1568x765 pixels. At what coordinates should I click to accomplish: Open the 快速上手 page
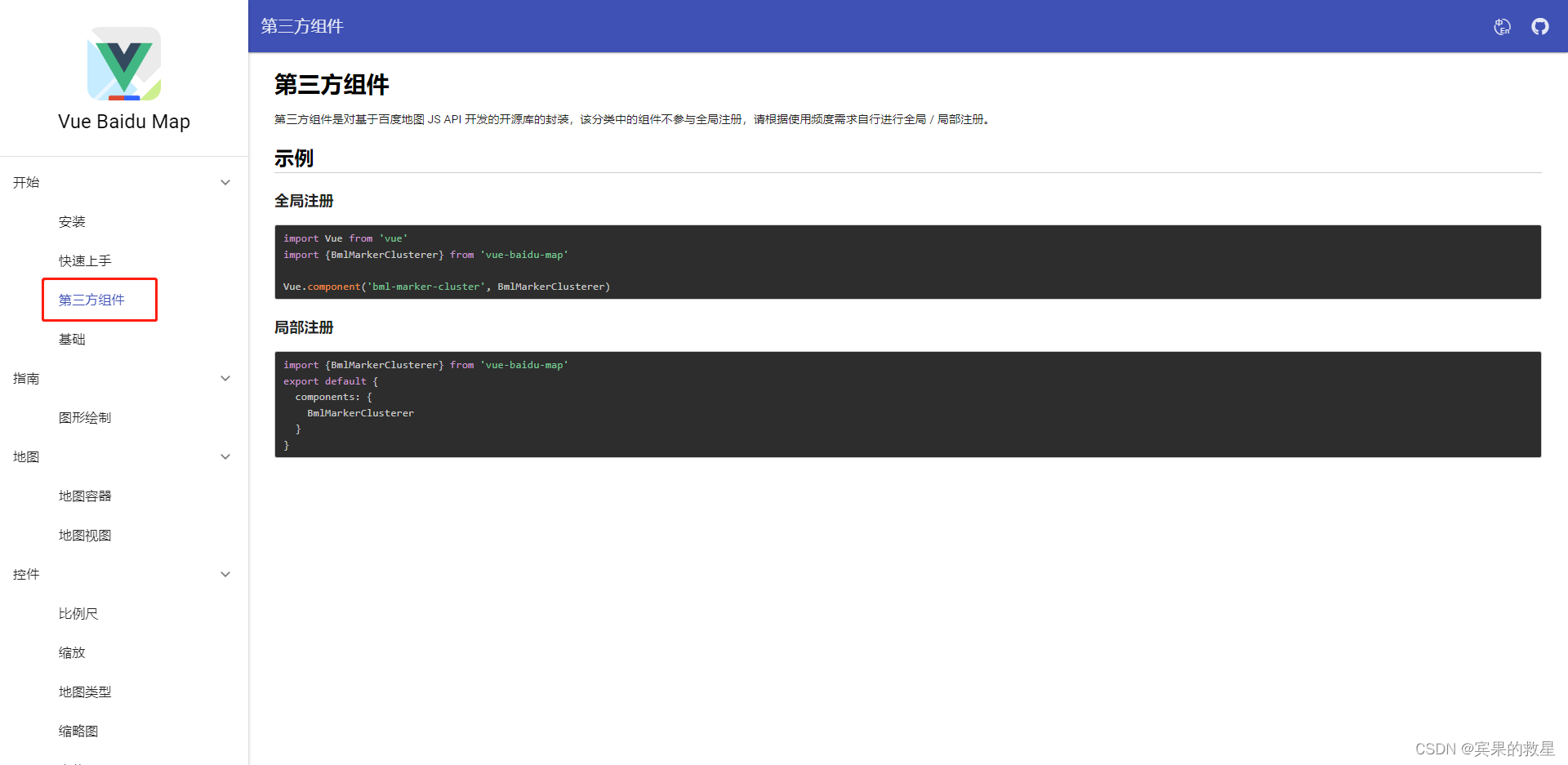point(84,260)
